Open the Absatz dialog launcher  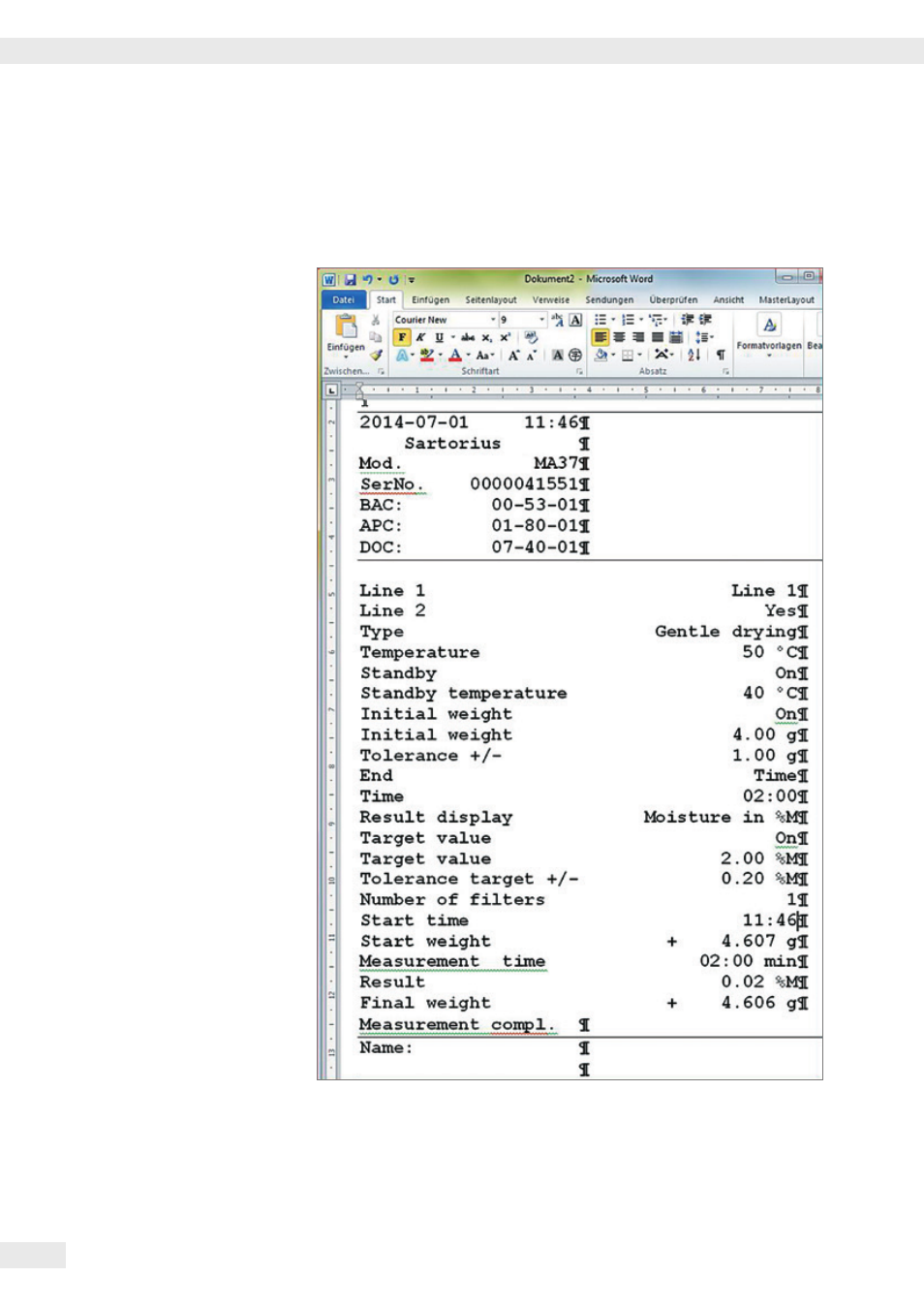(x=725, y=371)
